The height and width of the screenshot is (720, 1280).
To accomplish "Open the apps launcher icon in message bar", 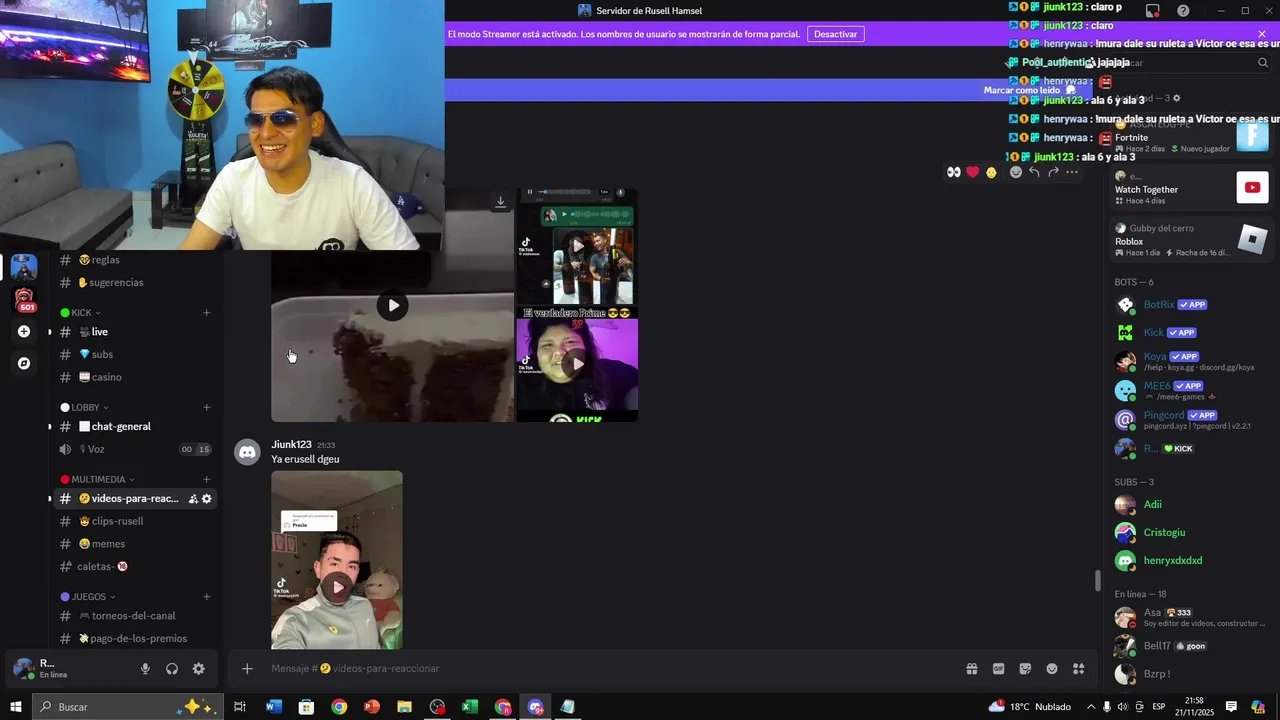I will click(x=1079, y=669).
